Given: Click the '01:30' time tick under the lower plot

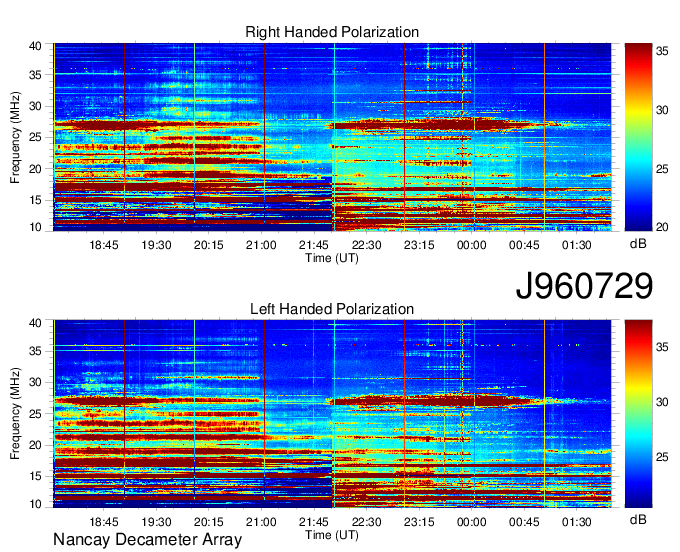Looking at the screenshot, I should coord(576,522).
